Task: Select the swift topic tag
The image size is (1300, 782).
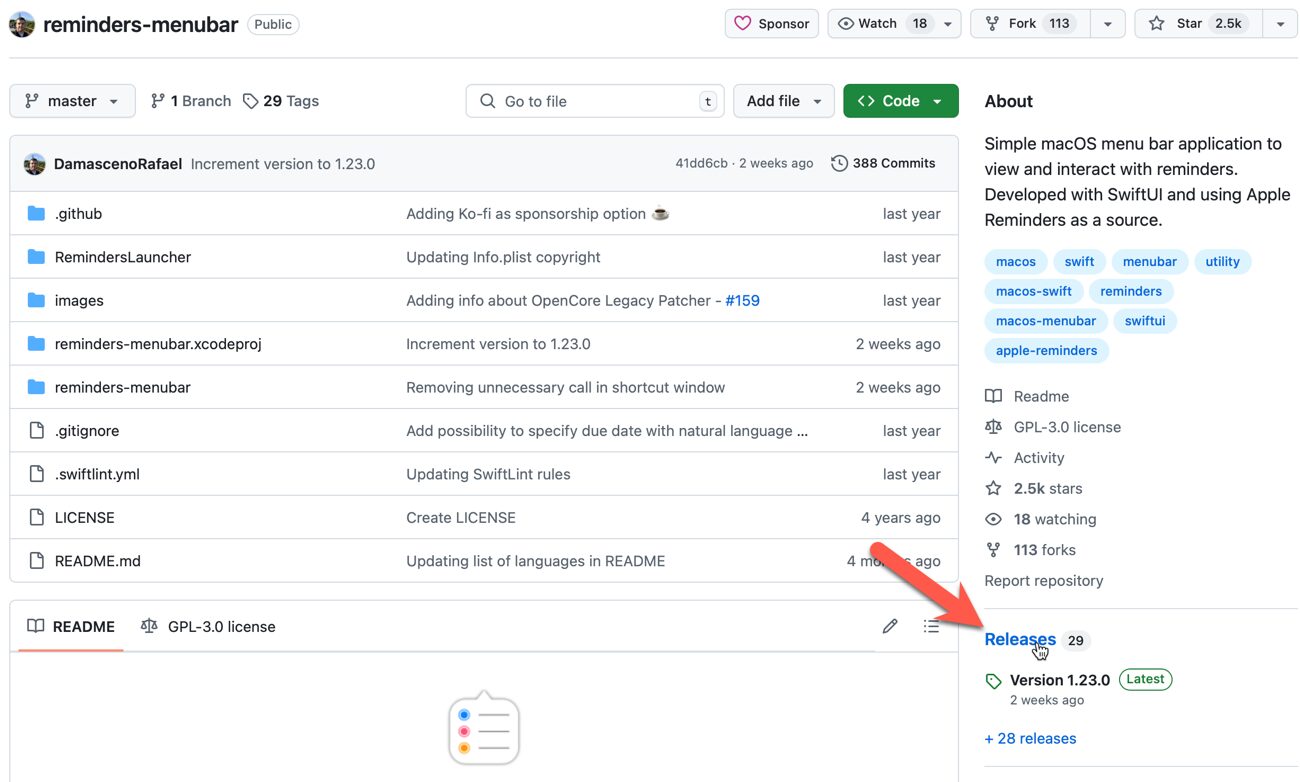Action: [1079, 262]
